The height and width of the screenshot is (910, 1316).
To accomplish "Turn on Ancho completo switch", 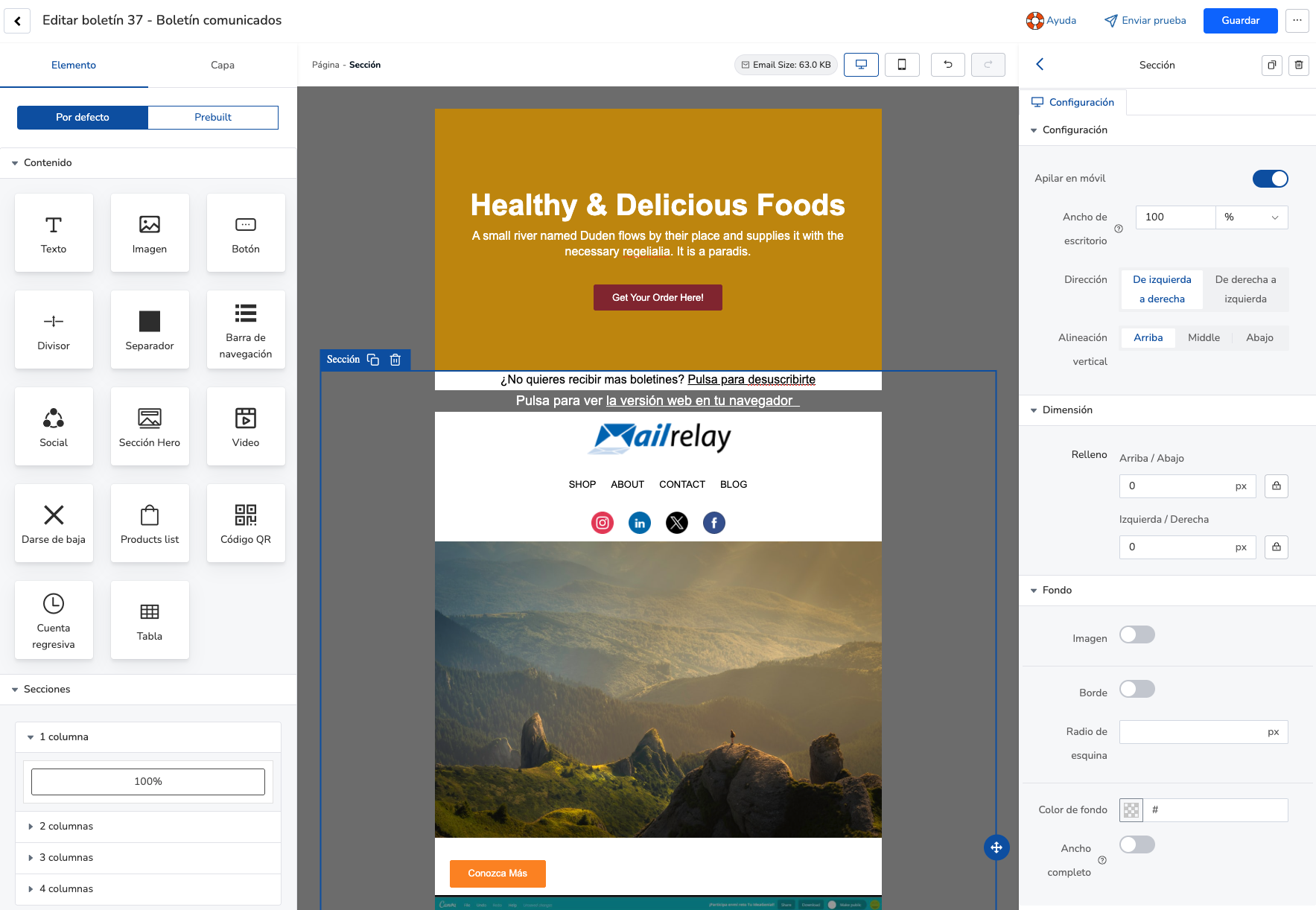I will coord(1137,844).
